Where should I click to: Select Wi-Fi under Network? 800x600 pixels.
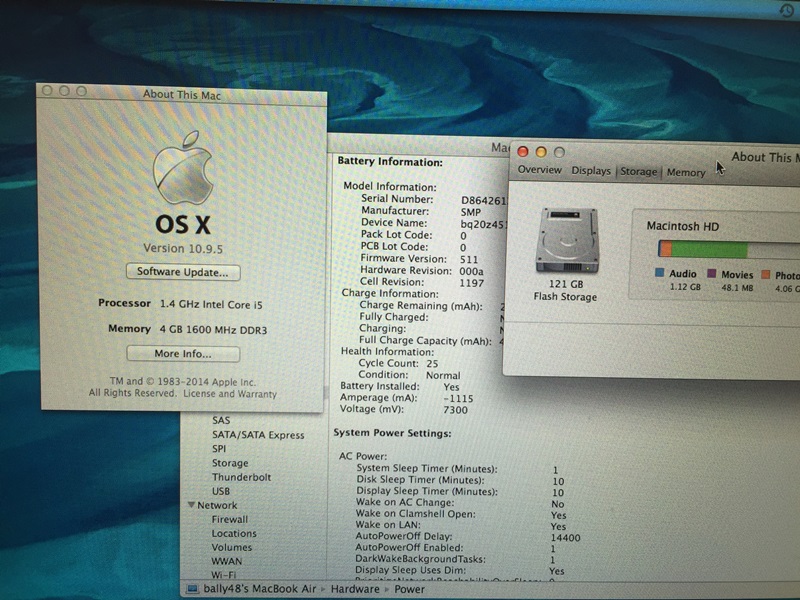(x=223, y=574)
